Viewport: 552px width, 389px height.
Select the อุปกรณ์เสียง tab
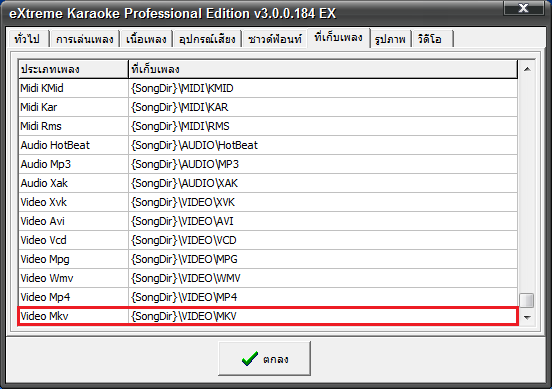click(x=207, y=39)
